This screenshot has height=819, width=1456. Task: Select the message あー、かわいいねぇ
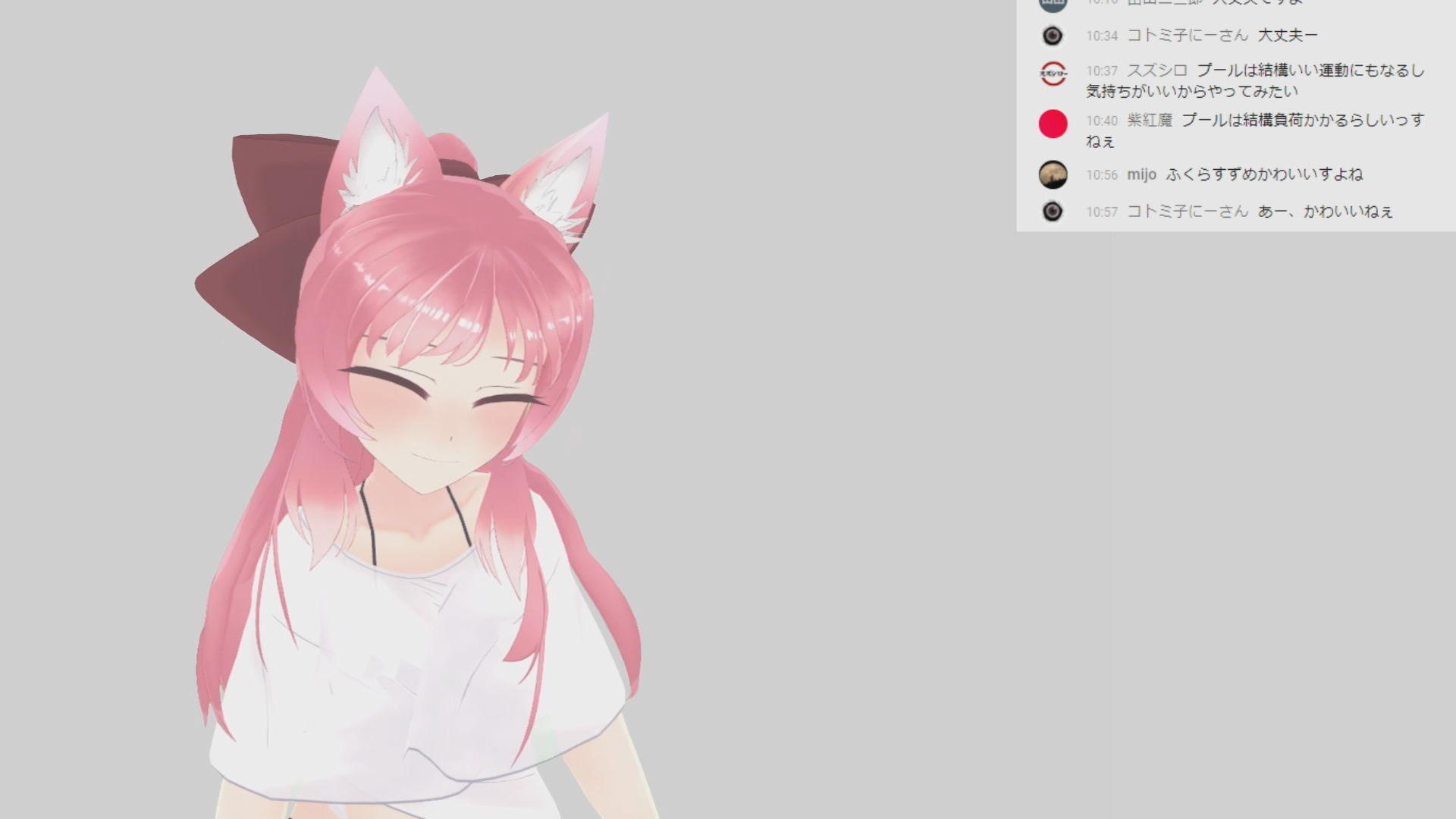[x=1325, y=212]
